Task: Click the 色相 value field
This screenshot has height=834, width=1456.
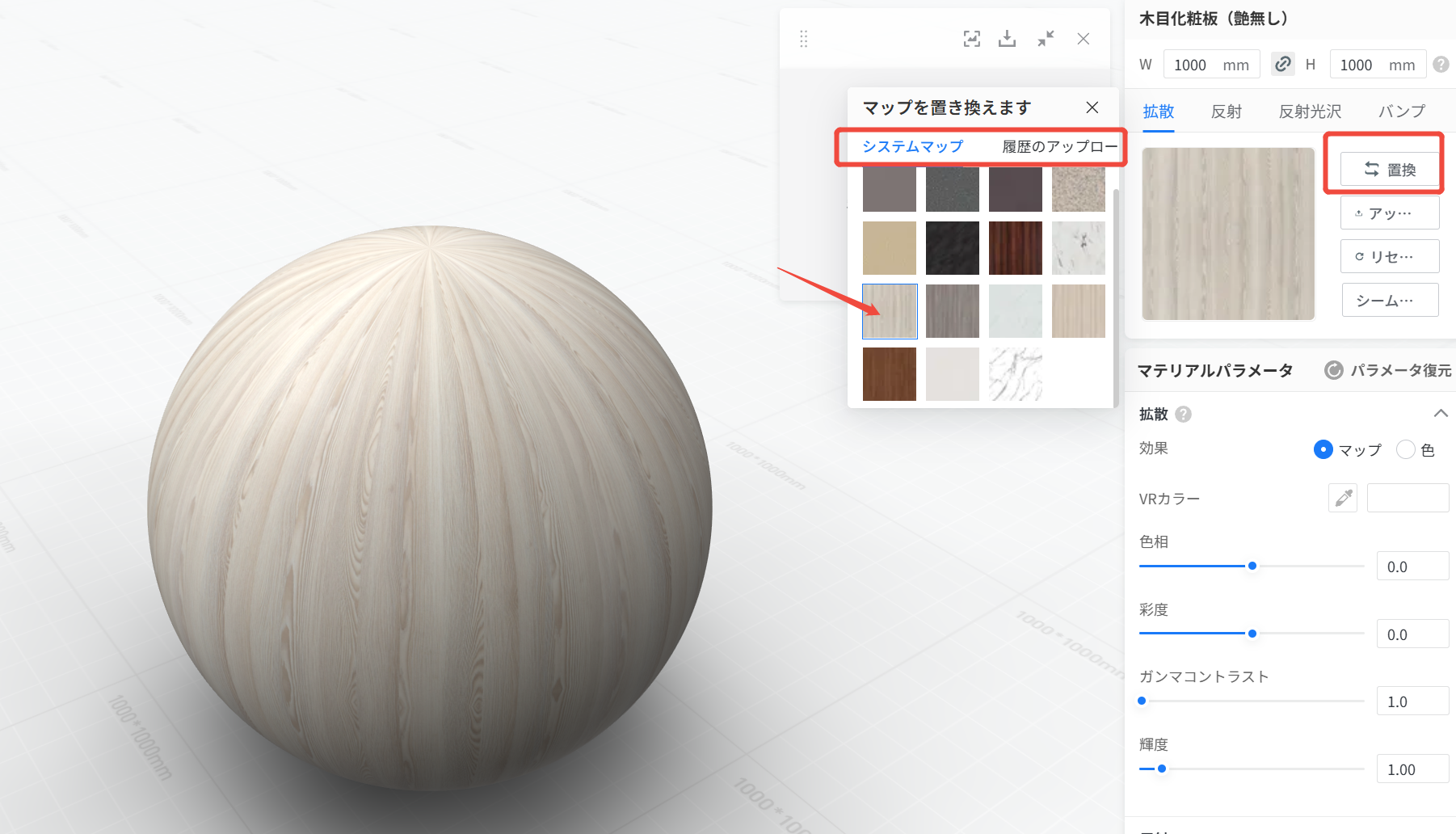Action: click(1412, 567)
